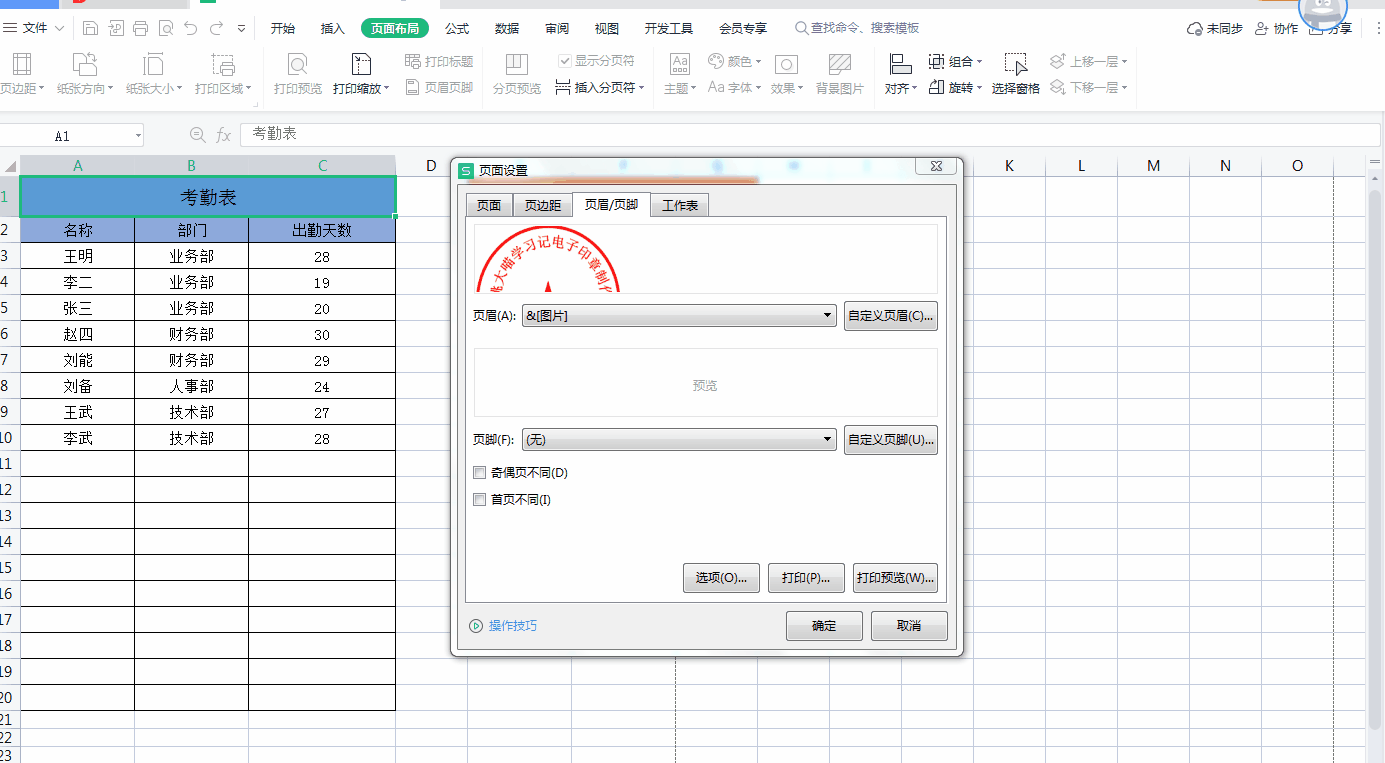
Task: Expand the quick access toolbar customize arrow
Action: point(242,29)
